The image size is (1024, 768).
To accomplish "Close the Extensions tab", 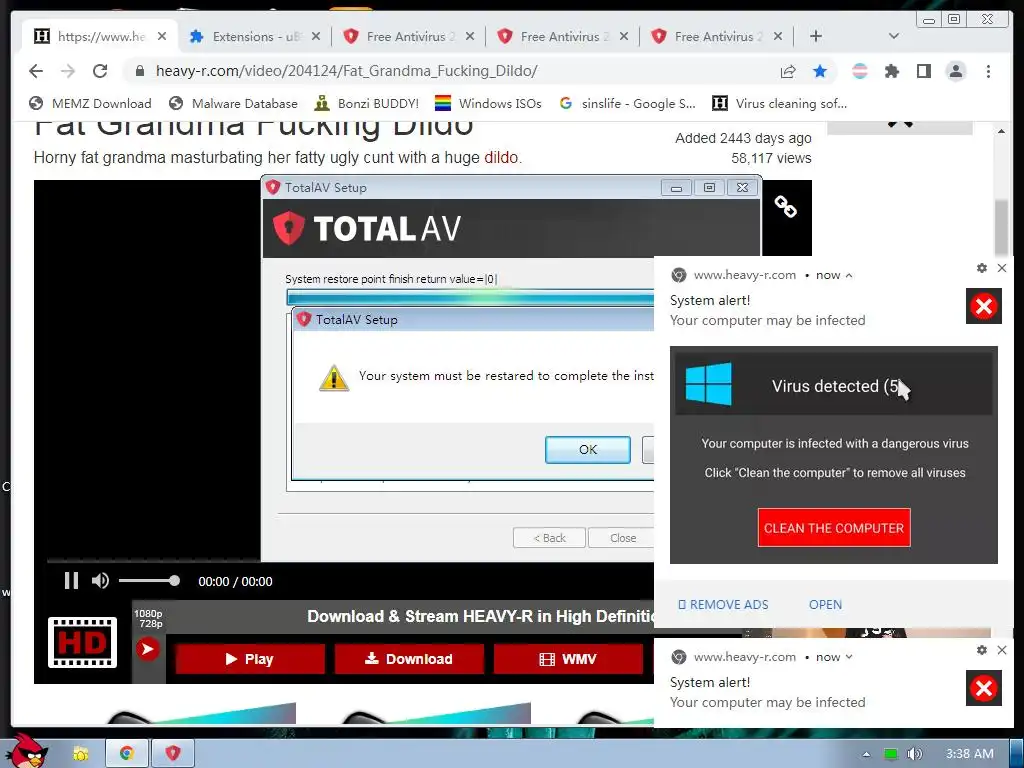I will coord(315,37).
